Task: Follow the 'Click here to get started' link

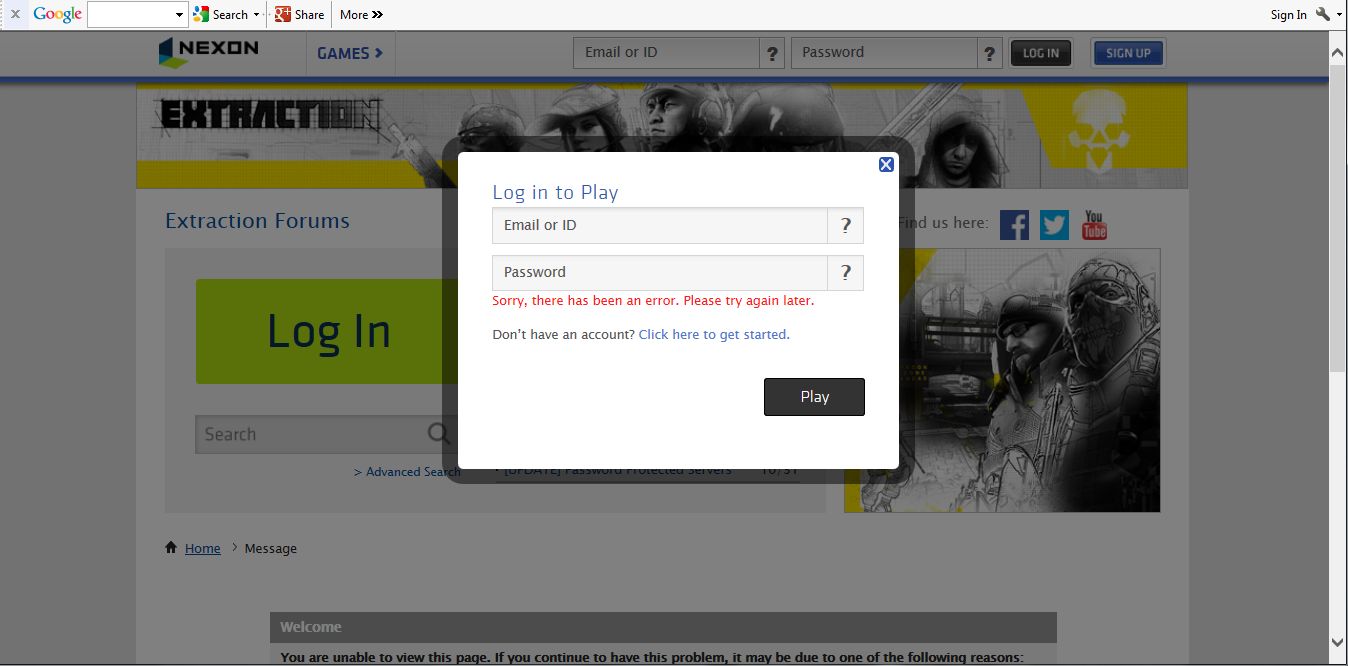Action: 714,335
